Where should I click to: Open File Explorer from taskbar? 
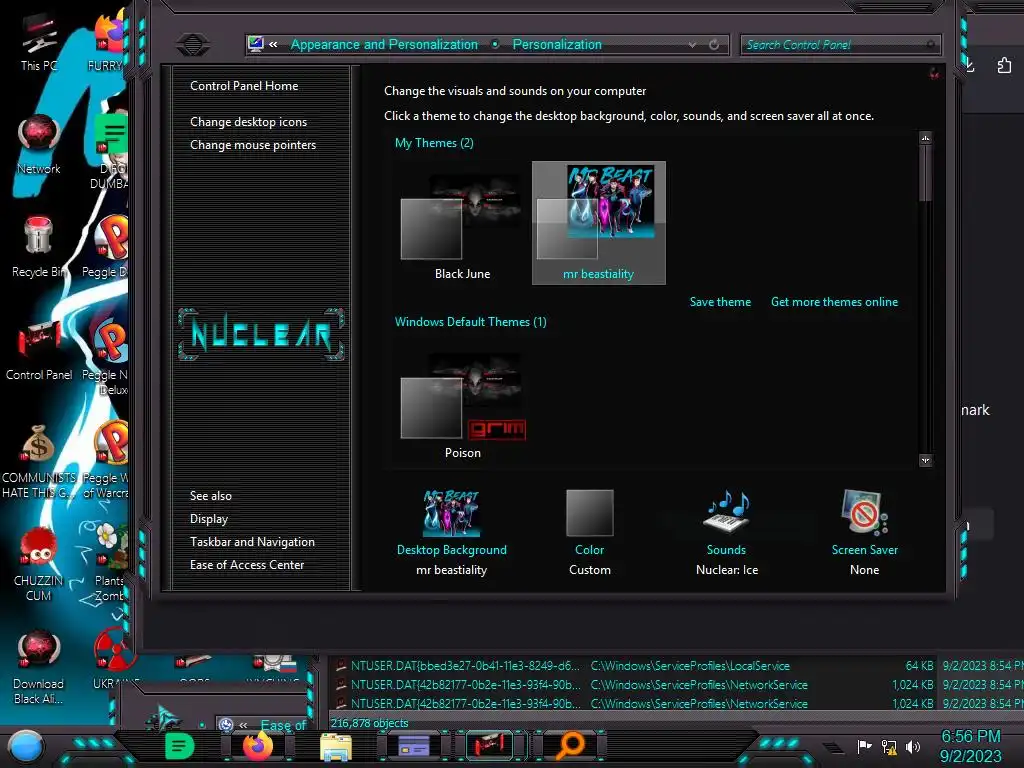click(x=336, y=746)
